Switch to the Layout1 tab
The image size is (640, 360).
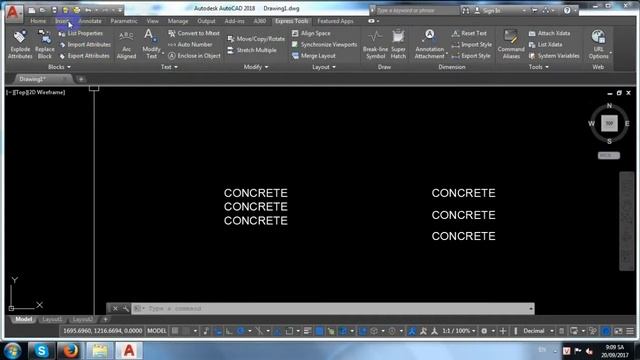pyautogui.click(x=52, y=319)
